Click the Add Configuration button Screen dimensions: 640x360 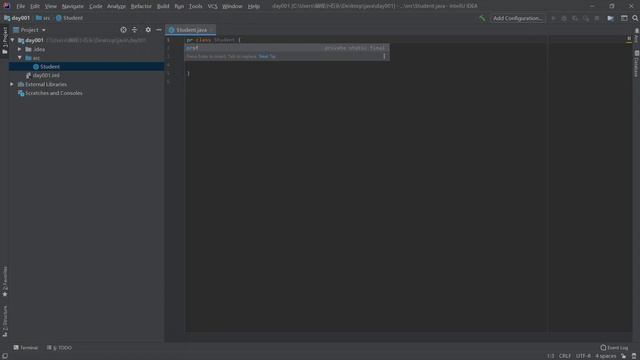[518, 18]
